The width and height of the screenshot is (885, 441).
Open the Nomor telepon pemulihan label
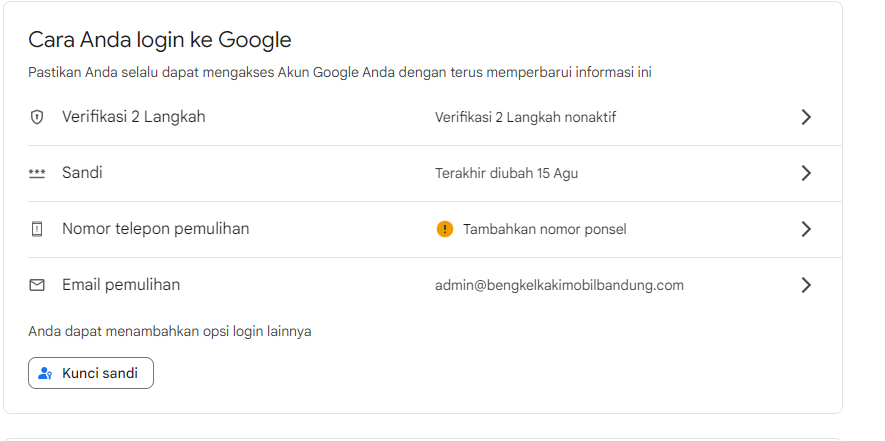pos(156,229)
